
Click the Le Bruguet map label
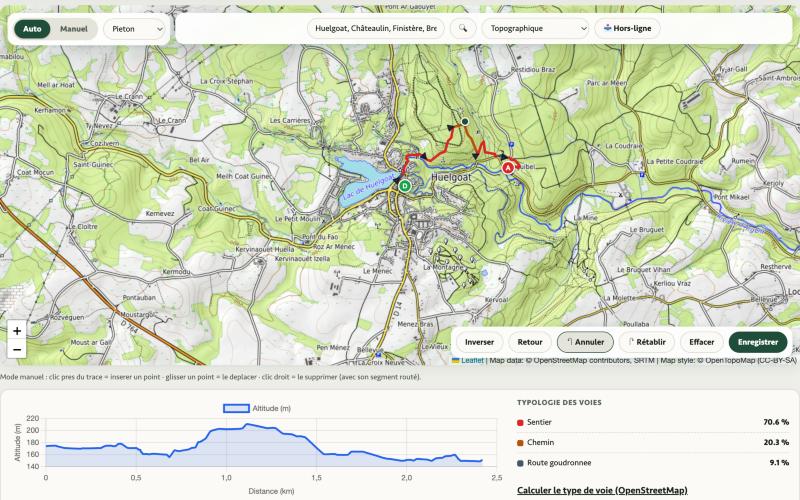(x=646, y=230)
